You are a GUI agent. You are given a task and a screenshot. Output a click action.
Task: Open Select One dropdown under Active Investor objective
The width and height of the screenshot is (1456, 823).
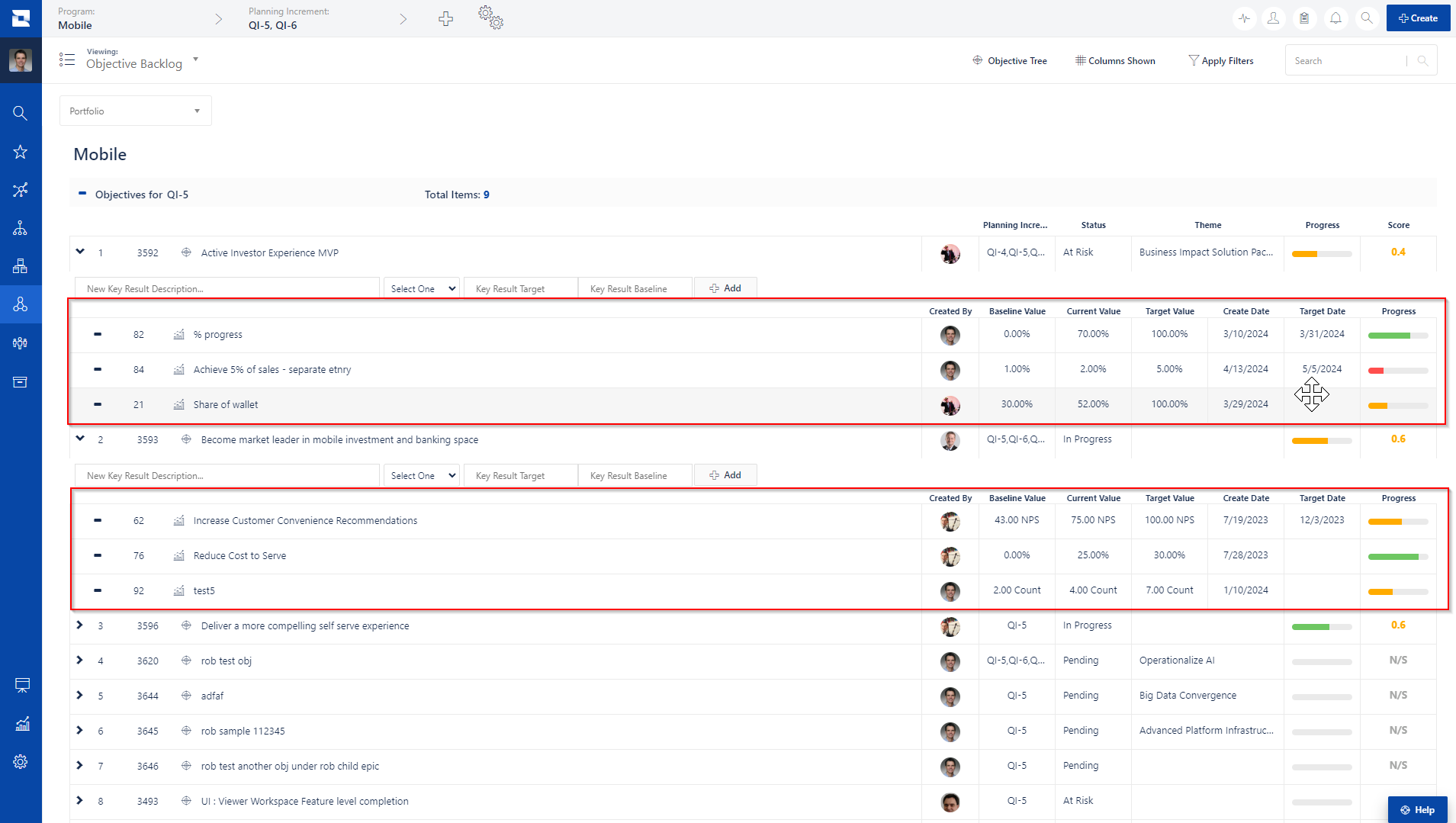(x=422, y=288)
